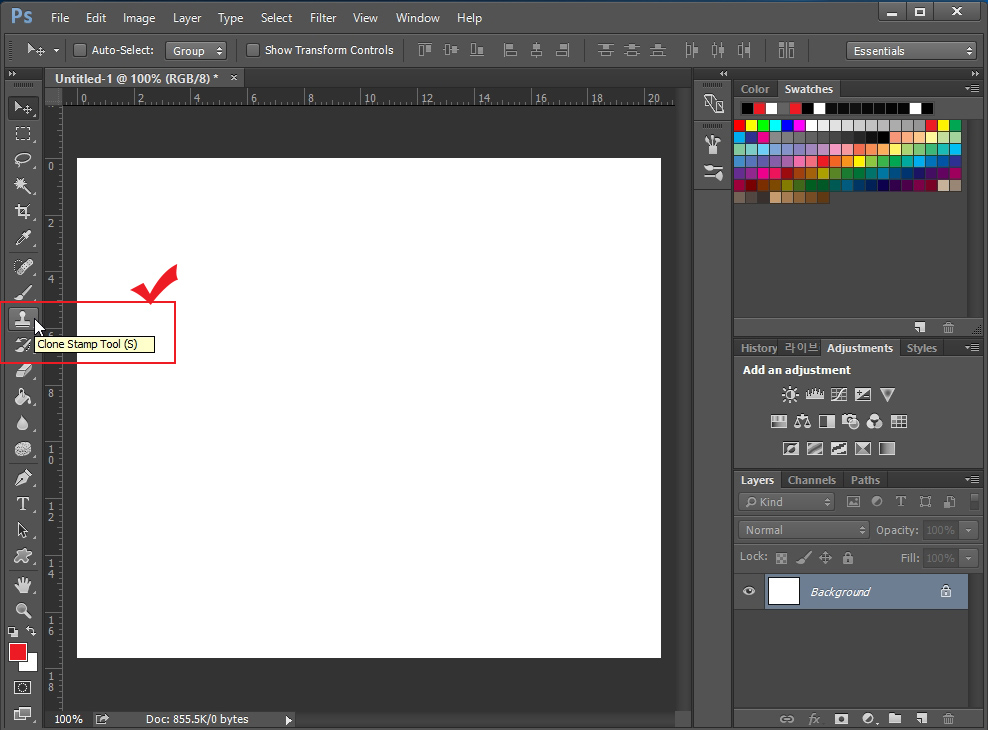Toggle lock position
This screenshot has height=730, width=988.
coord(825,558)
